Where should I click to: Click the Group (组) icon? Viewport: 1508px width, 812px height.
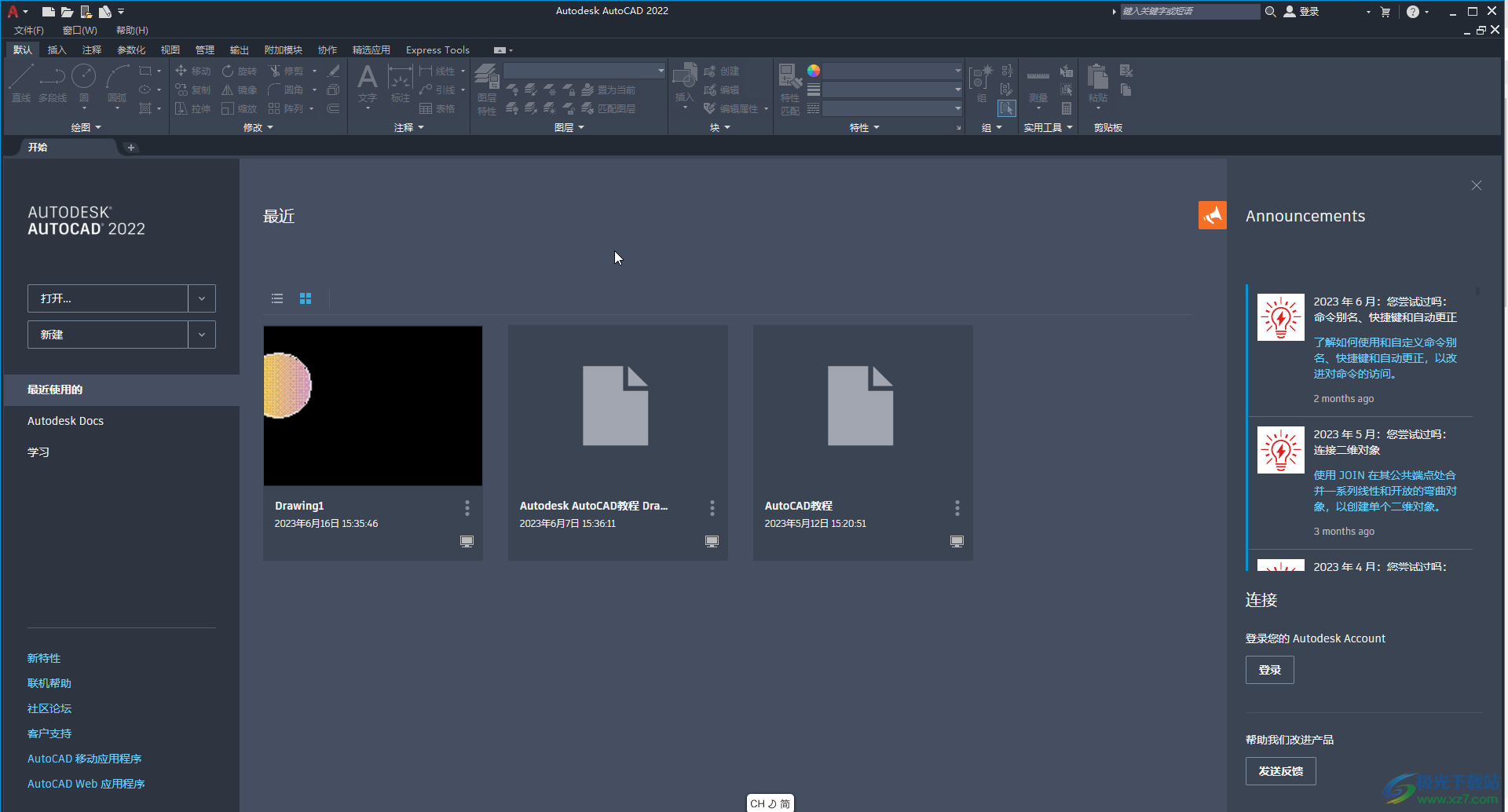click(x=982, y=83)
